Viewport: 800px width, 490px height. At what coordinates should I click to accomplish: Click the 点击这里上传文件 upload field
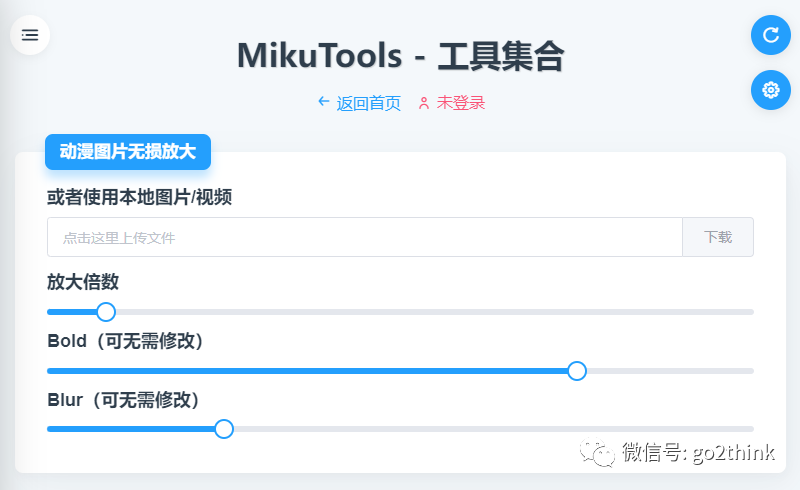pos(365,237)
